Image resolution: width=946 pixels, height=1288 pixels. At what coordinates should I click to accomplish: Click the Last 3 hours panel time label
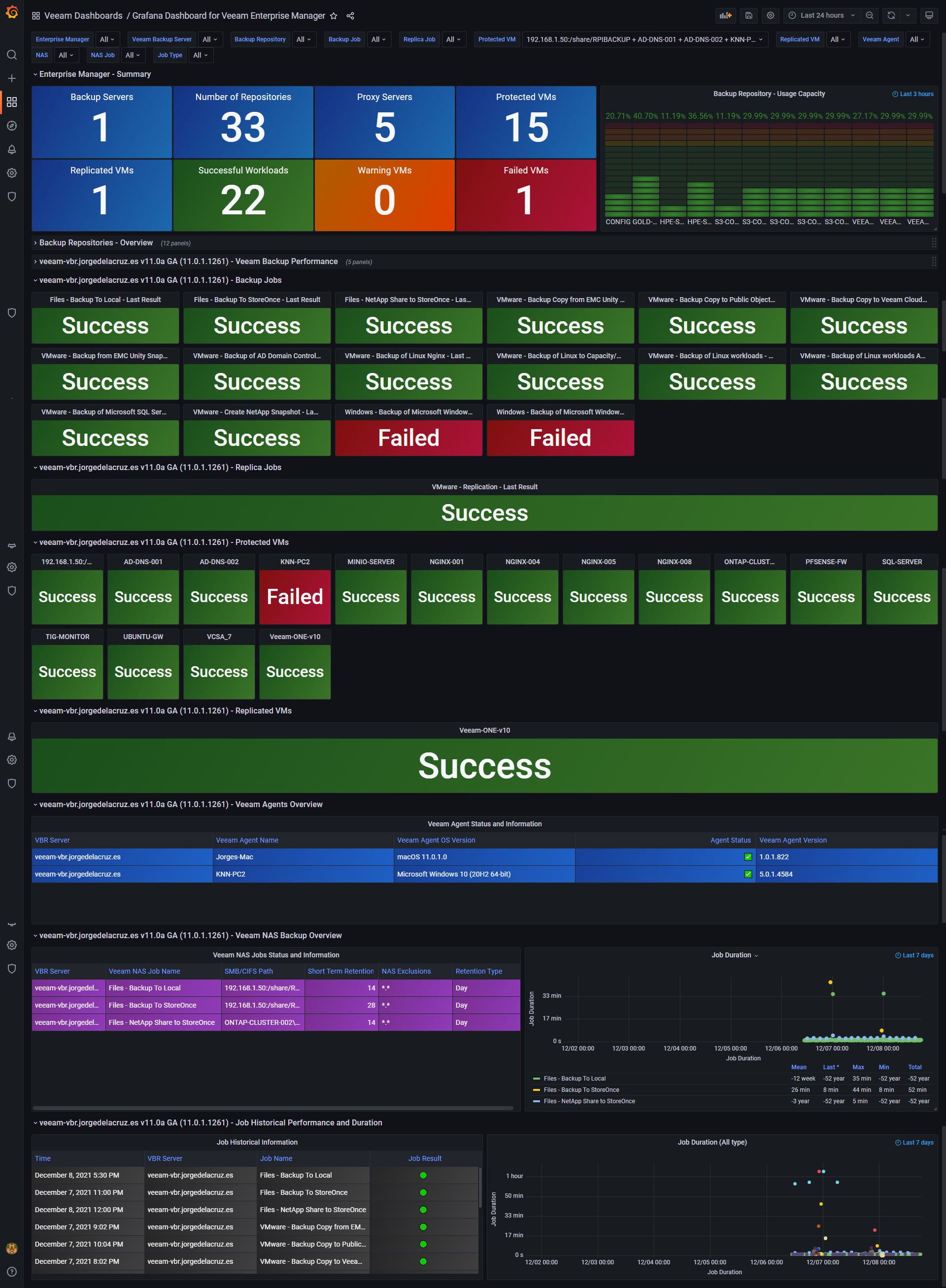(913, 95)
